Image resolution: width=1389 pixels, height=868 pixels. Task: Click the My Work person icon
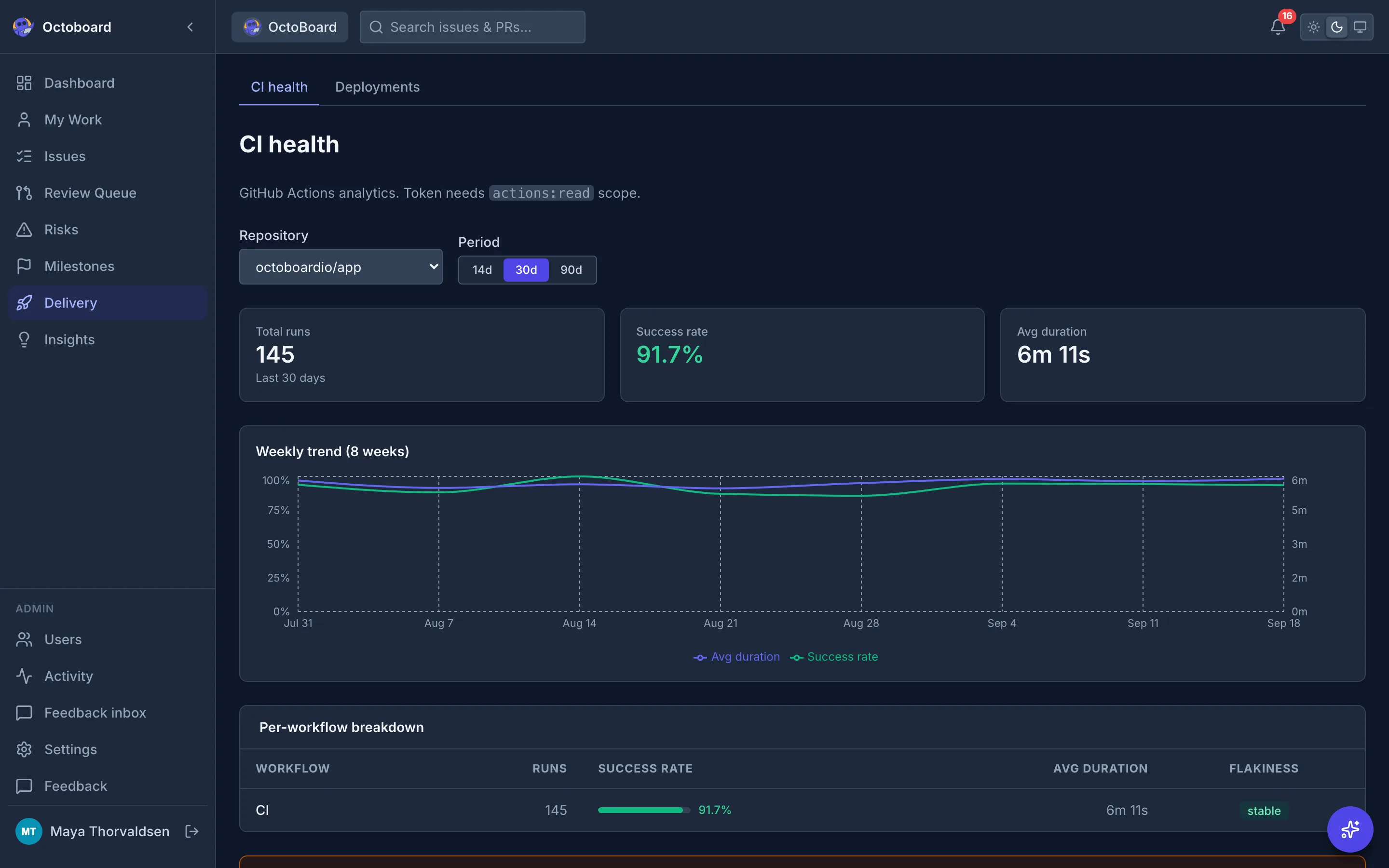(x=24, y=120)
